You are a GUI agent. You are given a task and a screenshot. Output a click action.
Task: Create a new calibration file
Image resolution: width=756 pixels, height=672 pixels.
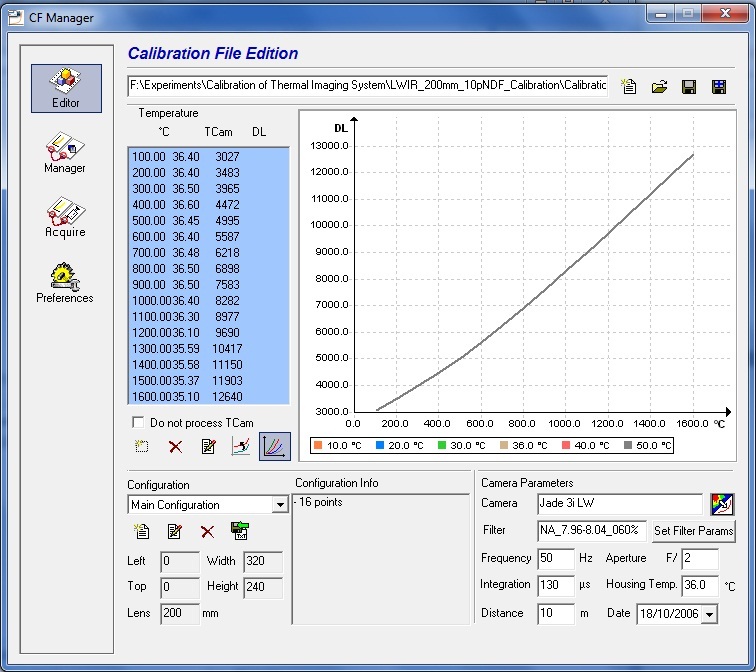pos(629,87)
